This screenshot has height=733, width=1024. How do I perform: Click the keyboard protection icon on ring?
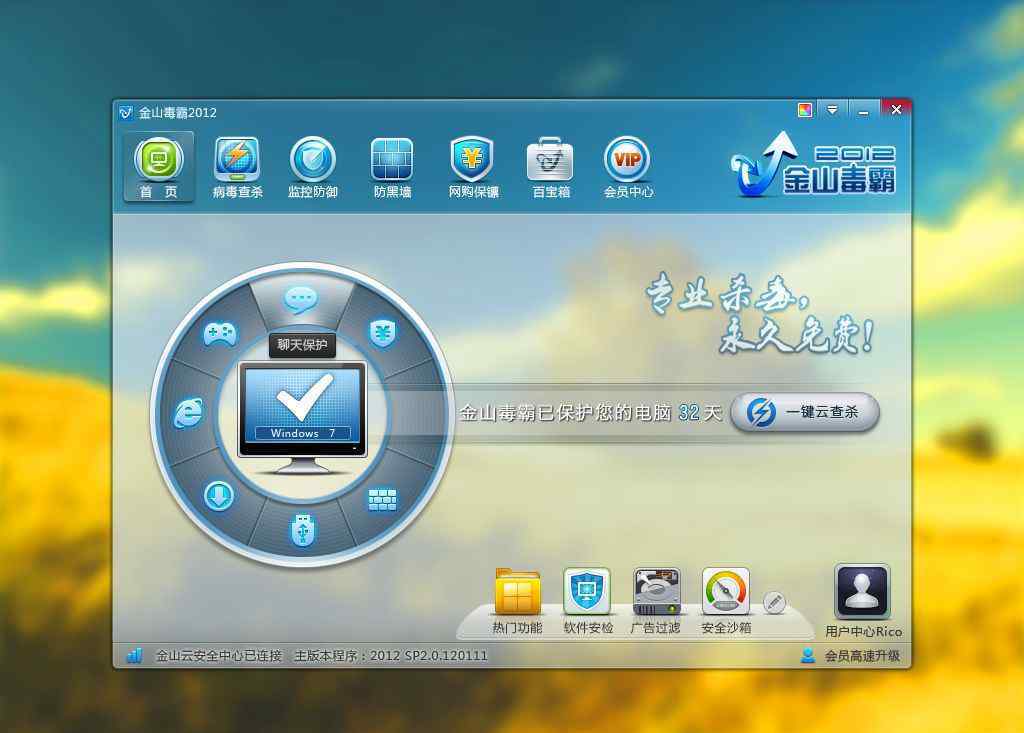pyautogui.click(x=383, y=500)
